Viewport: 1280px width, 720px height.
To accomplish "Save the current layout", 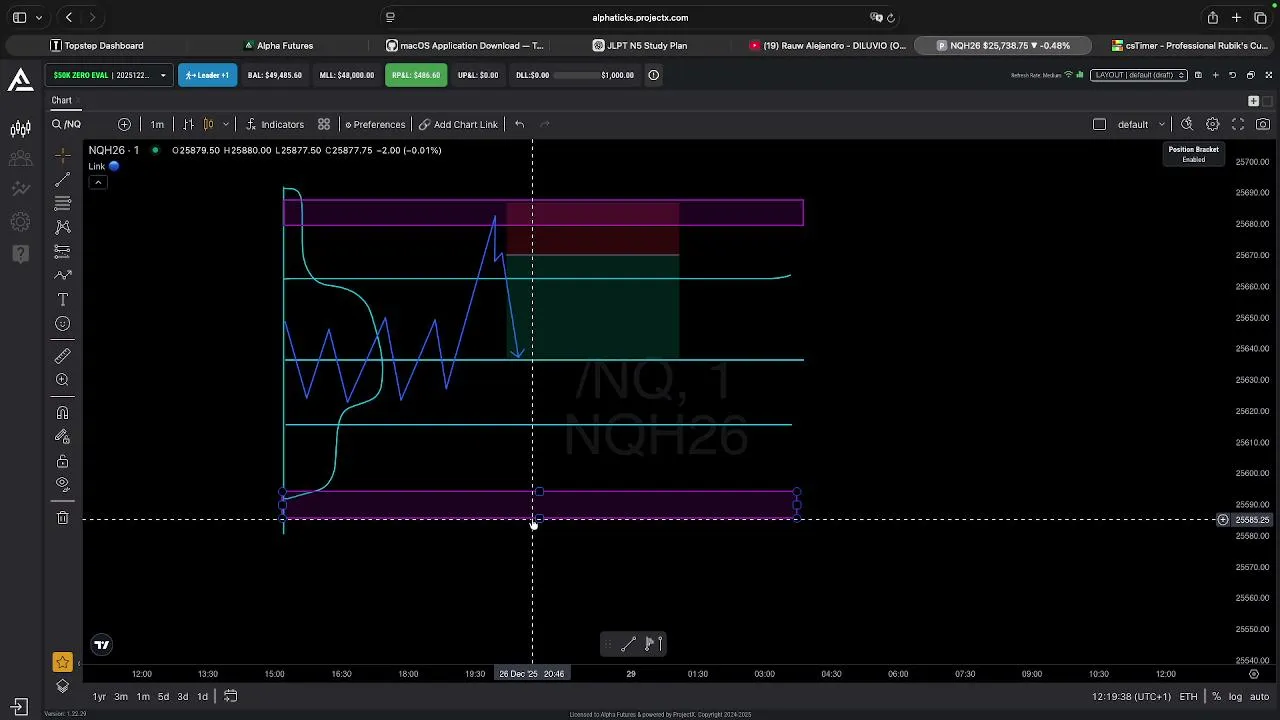I will coord(1198,75).
